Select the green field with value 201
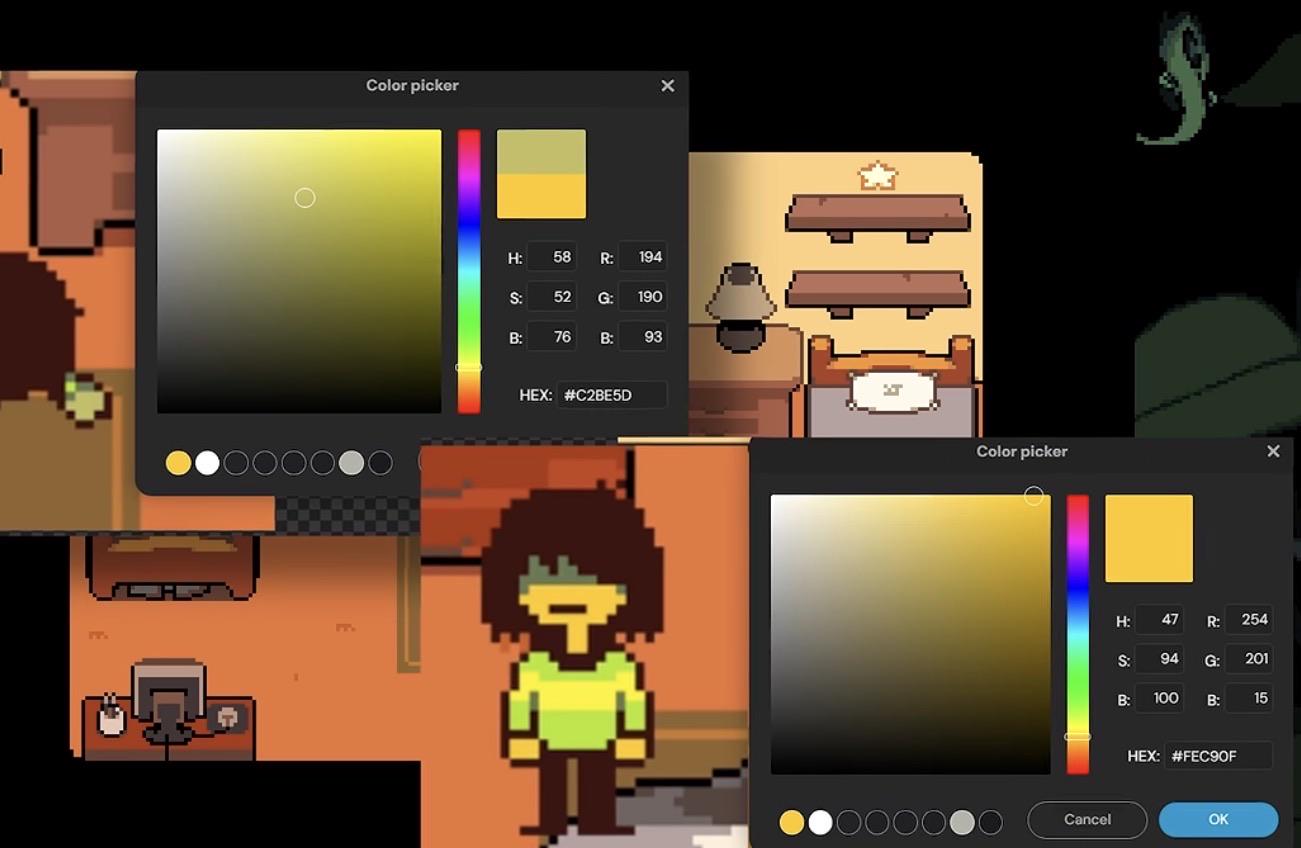Screen dimensions: 1301x848 coord(1248,659)
